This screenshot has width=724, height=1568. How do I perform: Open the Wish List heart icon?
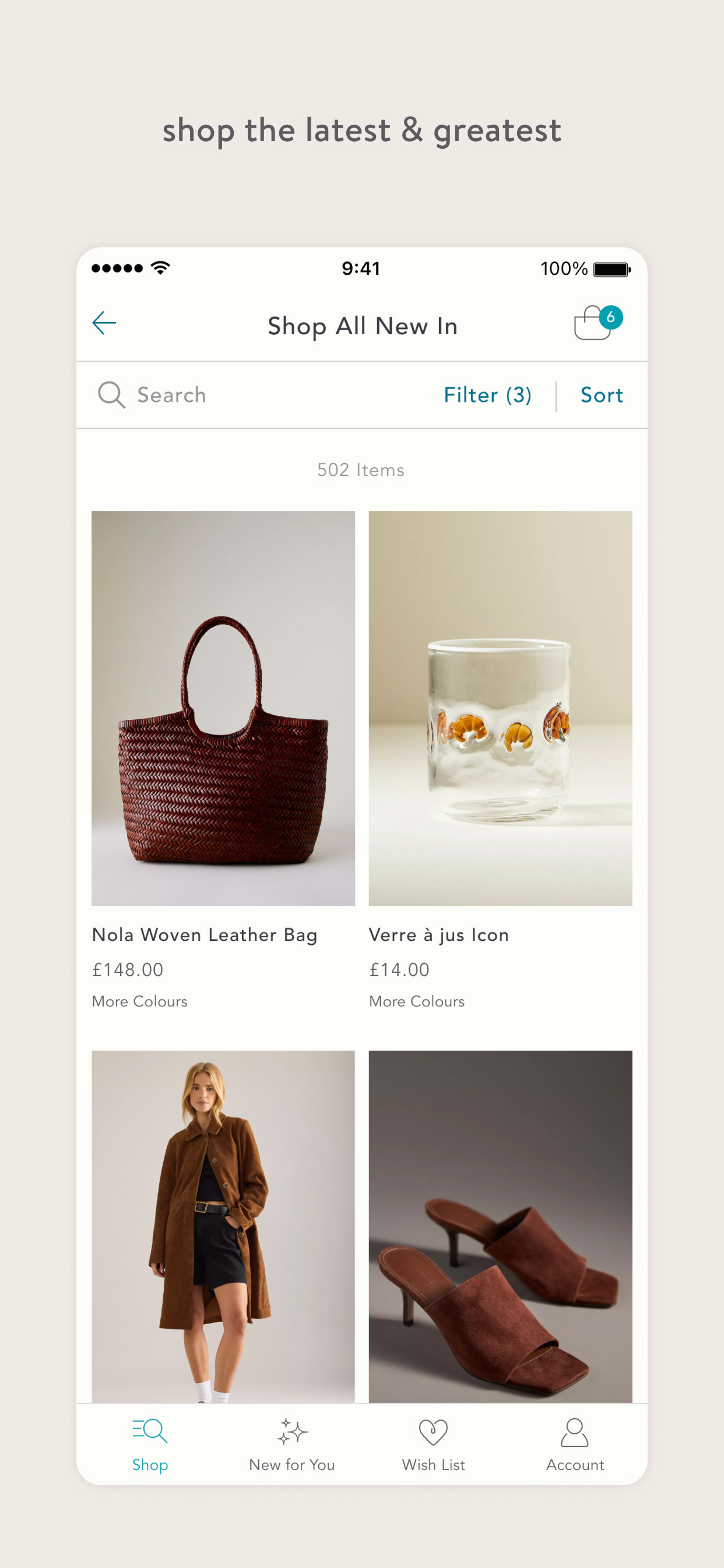[x=433, y=1431]
